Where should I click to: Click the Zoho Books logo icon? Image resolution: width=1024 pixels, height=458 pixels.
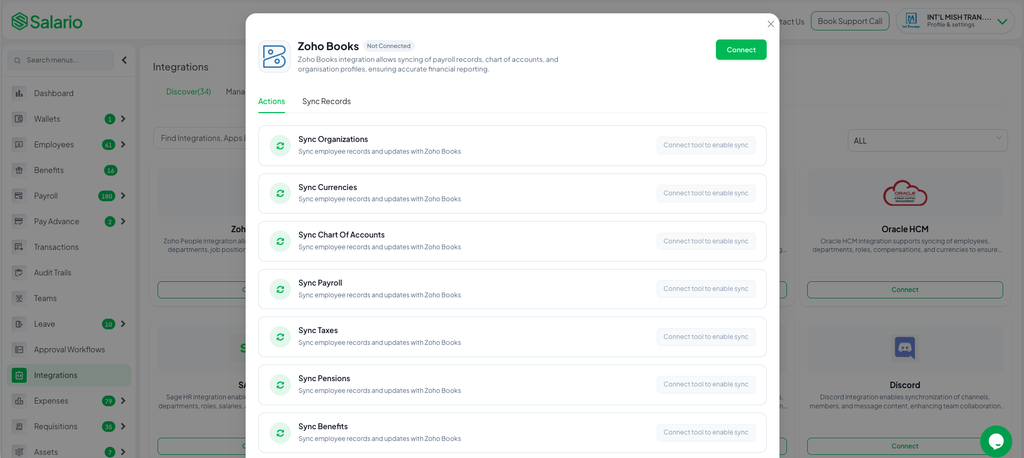click(274, 56)
